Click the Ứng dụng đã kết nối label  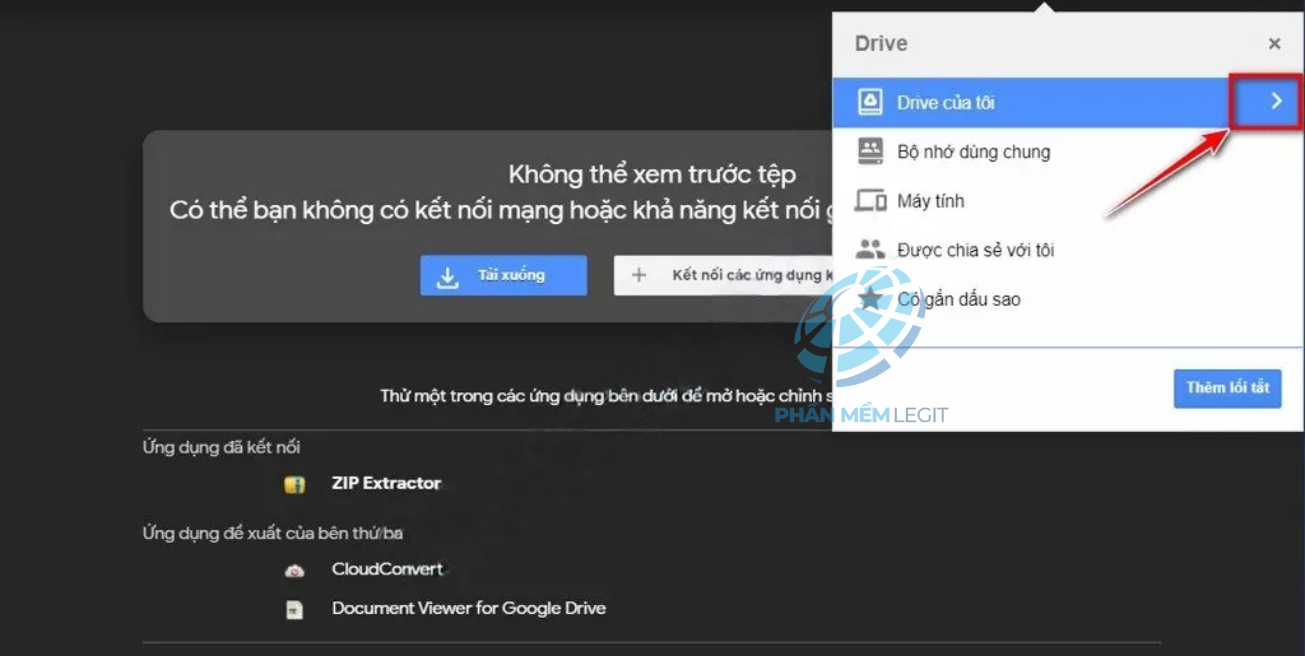coord(221,447)
